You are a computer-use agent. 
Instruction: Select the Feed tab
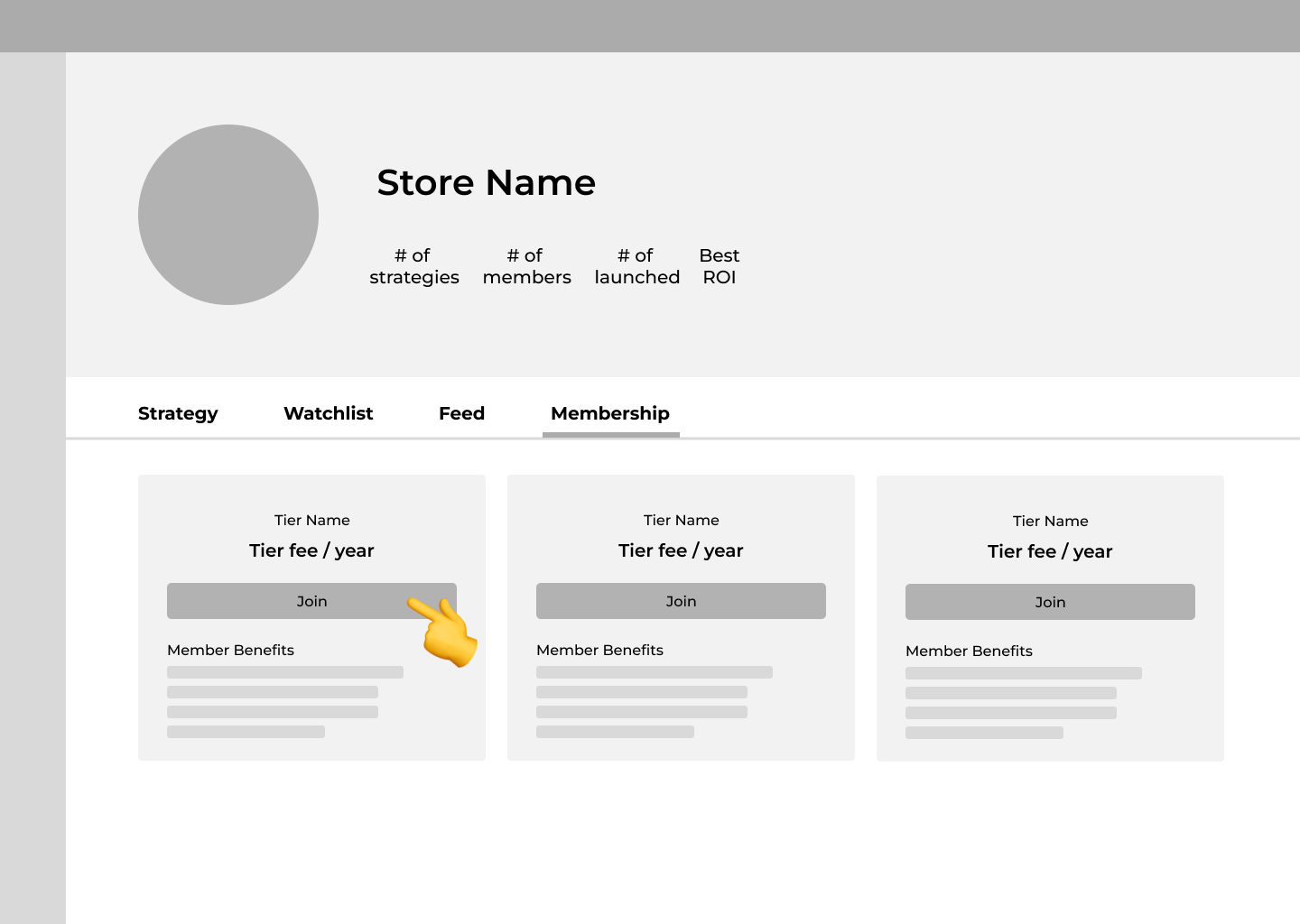click(461, 413)
